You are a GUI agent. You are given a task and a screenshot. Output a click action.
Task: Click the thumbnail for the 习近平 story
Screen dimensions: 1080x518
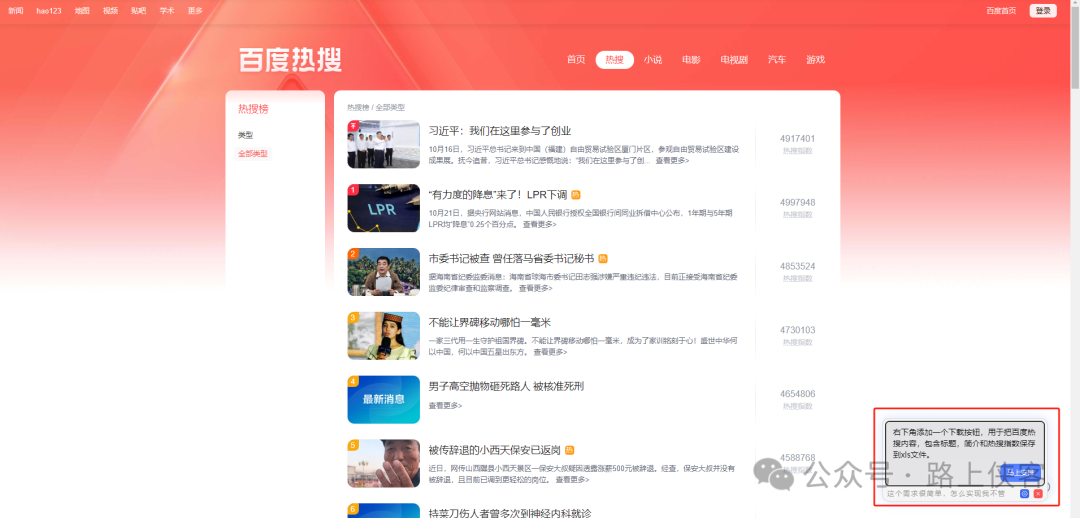(x=384, y=144)
